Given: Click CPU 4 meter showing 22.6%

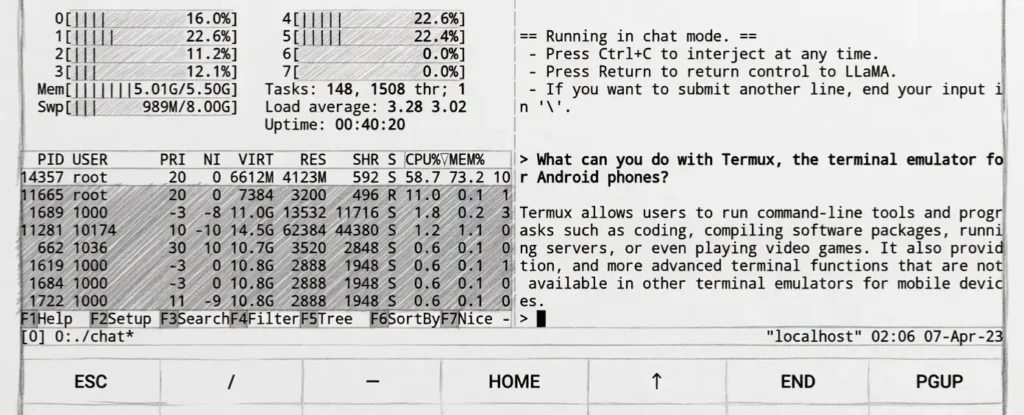Looking at the screenshot, I should coord(374,19).
